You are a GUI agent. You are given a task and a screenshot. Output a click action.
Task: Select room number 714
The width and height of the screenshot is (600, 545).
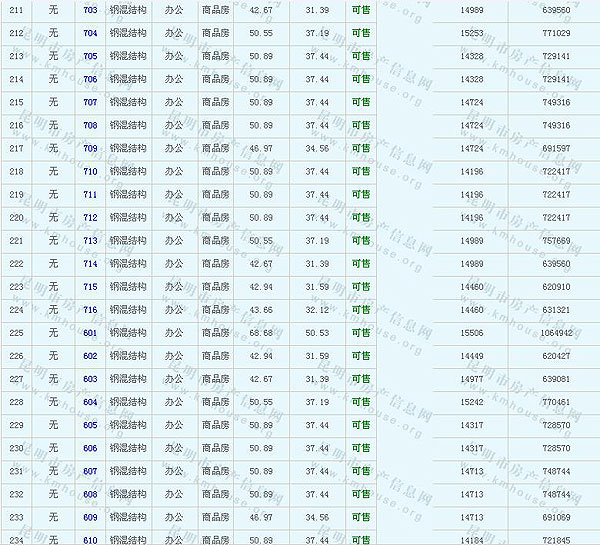click(x=90, y=263)
